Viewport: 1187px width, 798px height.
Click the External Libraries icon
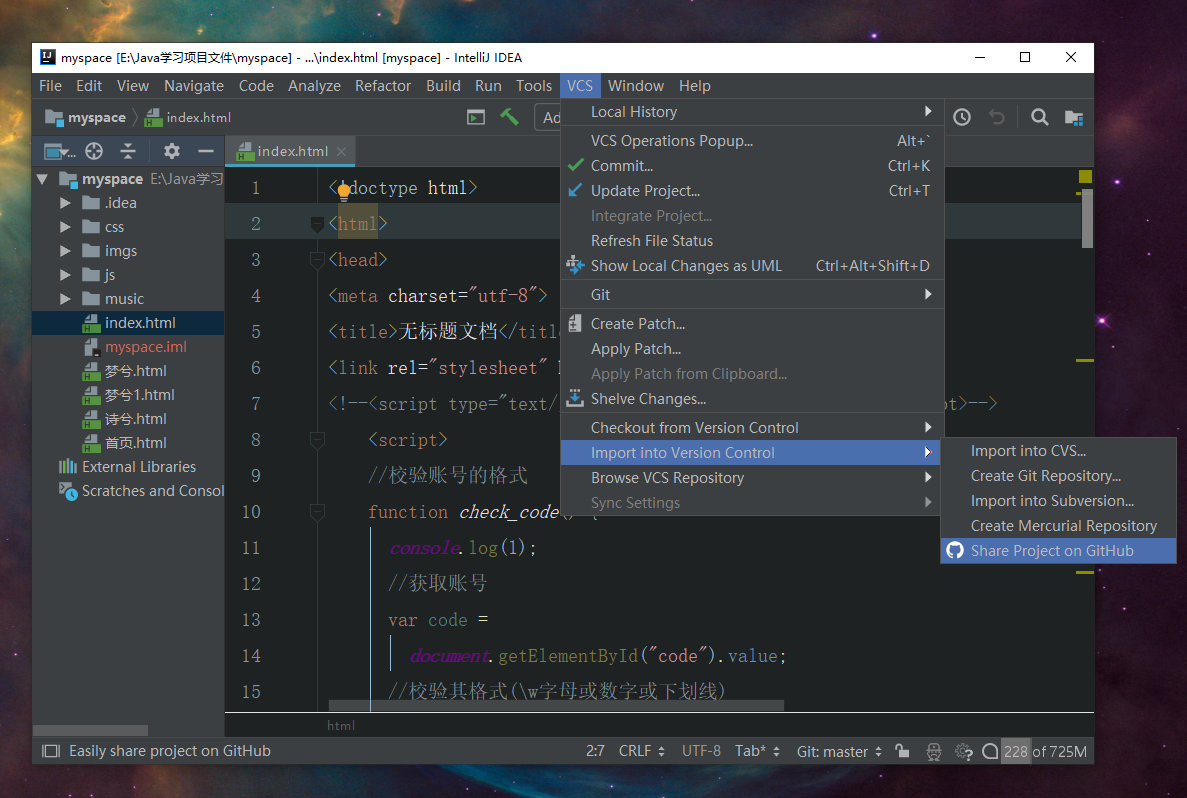68,466
